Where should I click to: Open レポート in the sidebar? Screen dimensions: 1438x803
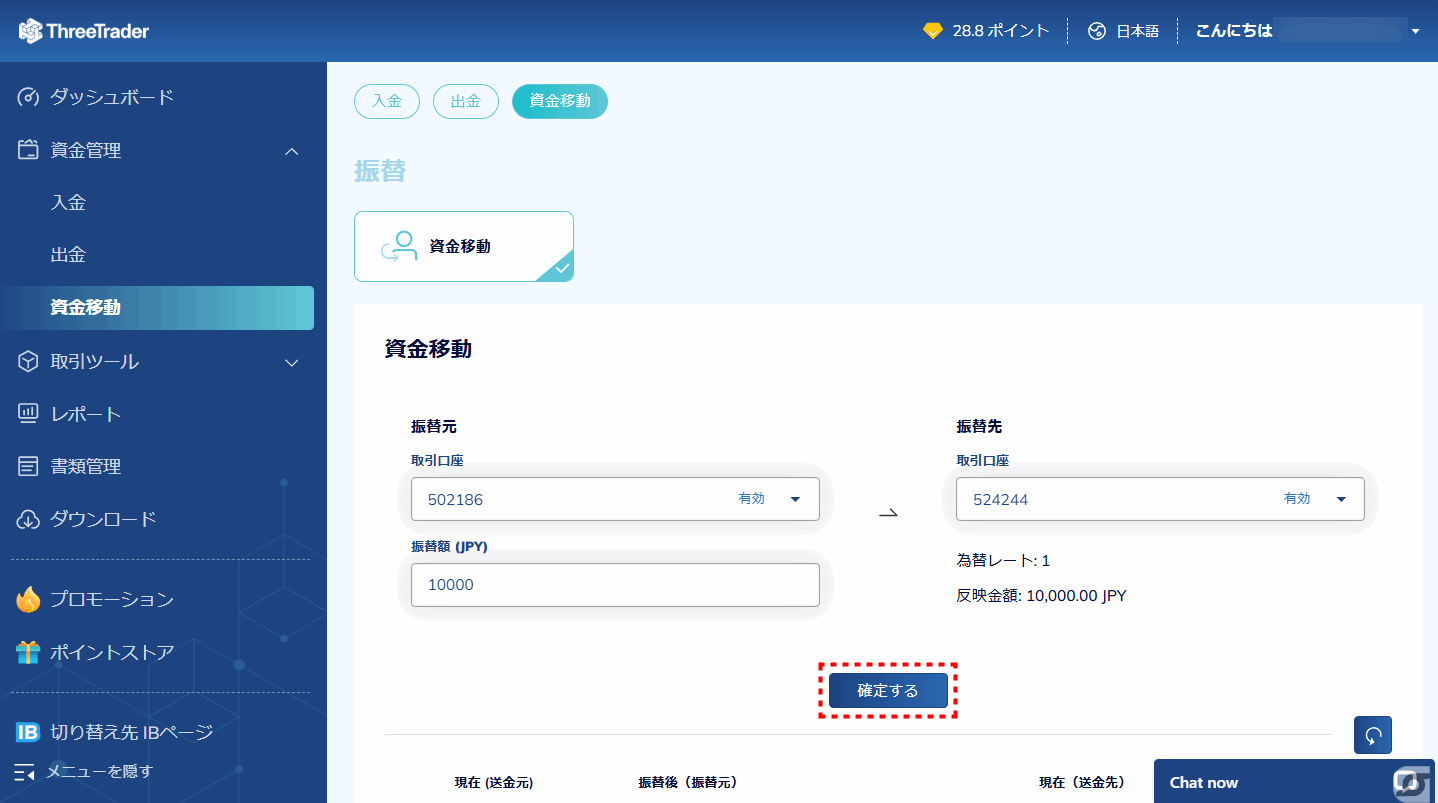(86, 414)
